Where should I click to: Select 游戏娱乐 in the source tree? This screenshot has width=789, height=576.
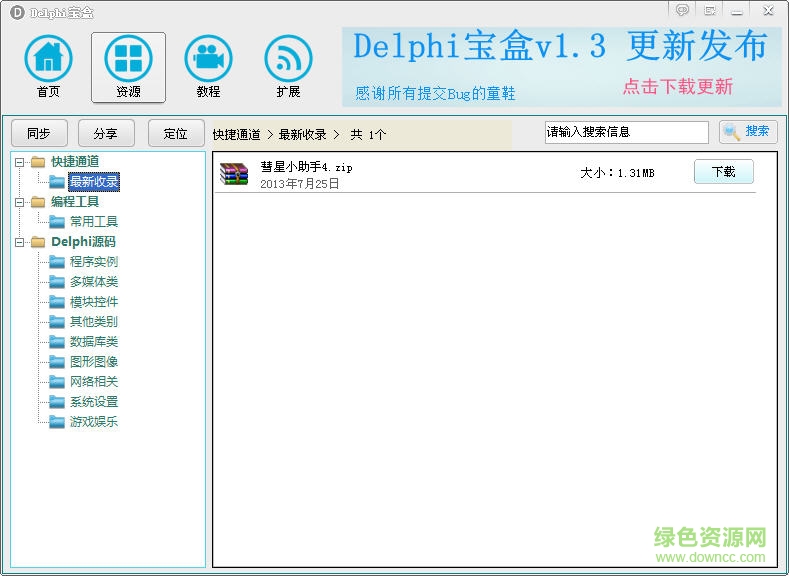click(x=93, y=422)
